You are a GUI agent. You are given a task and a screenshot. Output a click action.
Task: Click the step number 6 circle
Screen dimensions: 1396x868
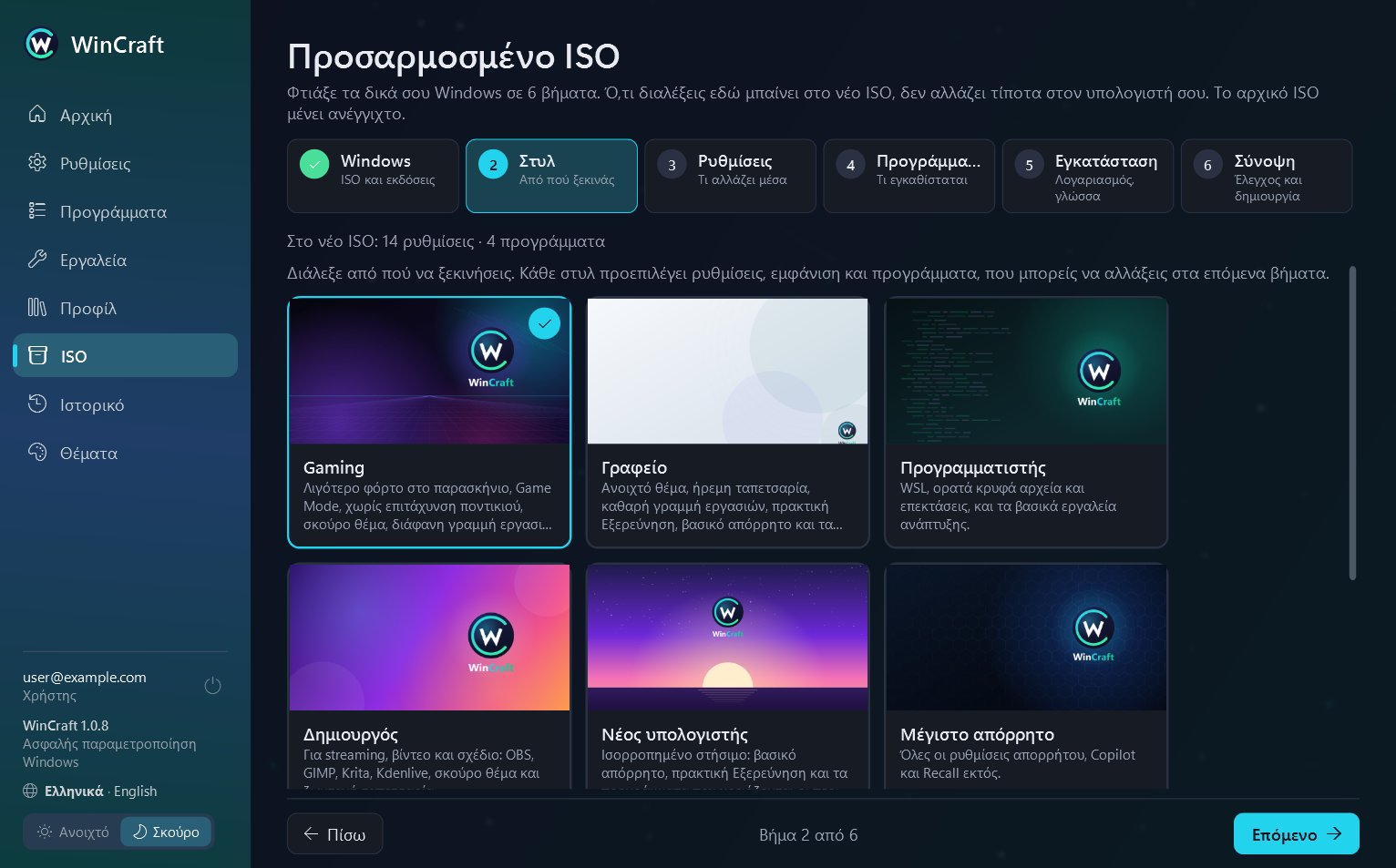click(x=1207, y=165)
